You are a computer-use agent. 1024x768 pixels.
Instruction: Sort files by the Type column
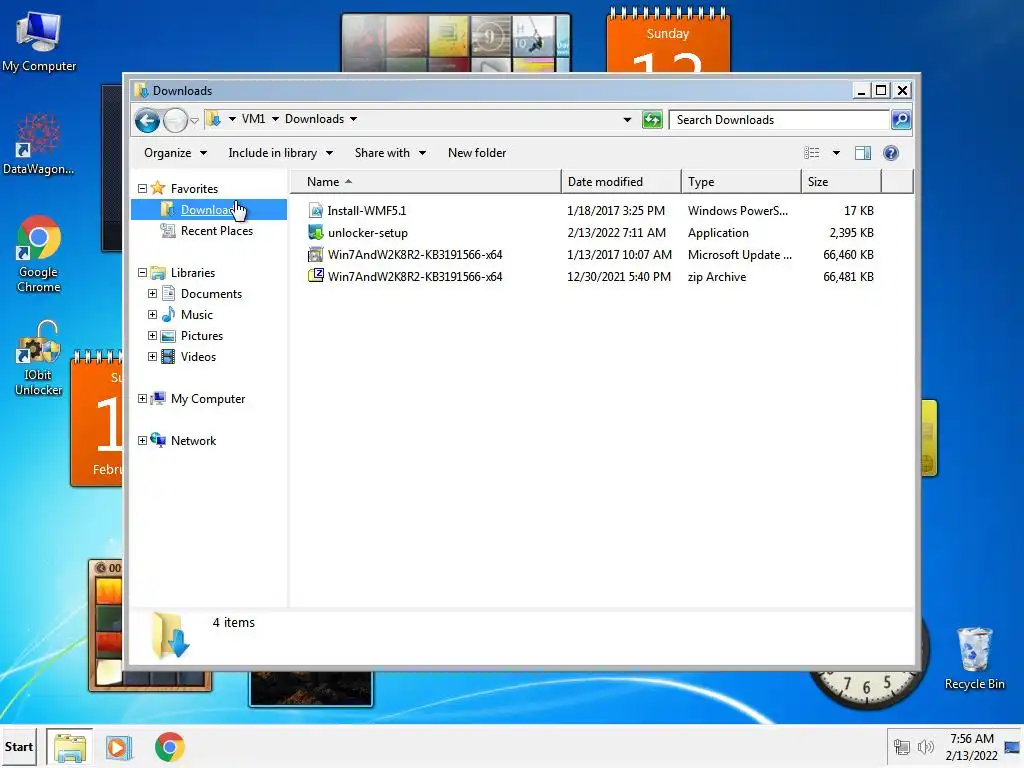point(741,182)
